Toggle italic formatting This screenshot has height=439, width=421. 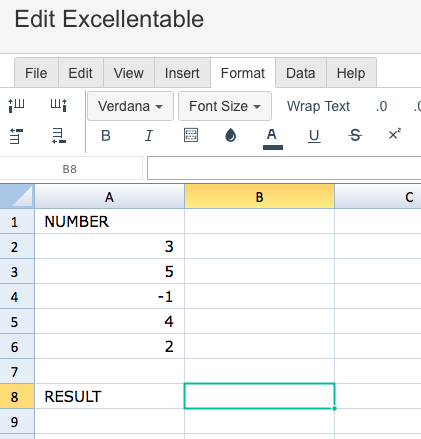149,136
